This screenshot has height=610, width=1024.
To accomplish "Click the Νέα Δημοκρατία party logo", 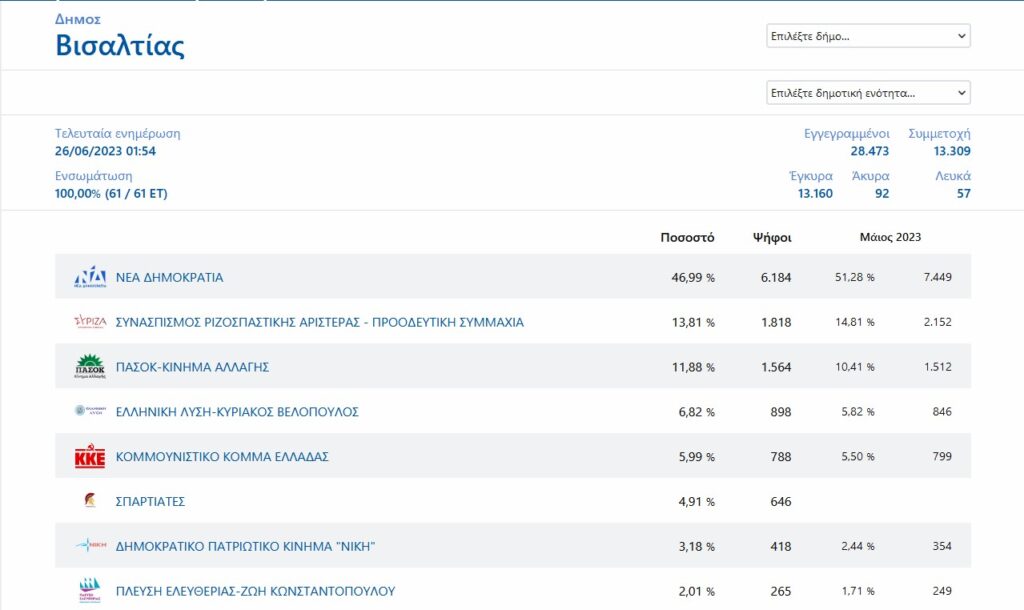I will pos(90,277).
